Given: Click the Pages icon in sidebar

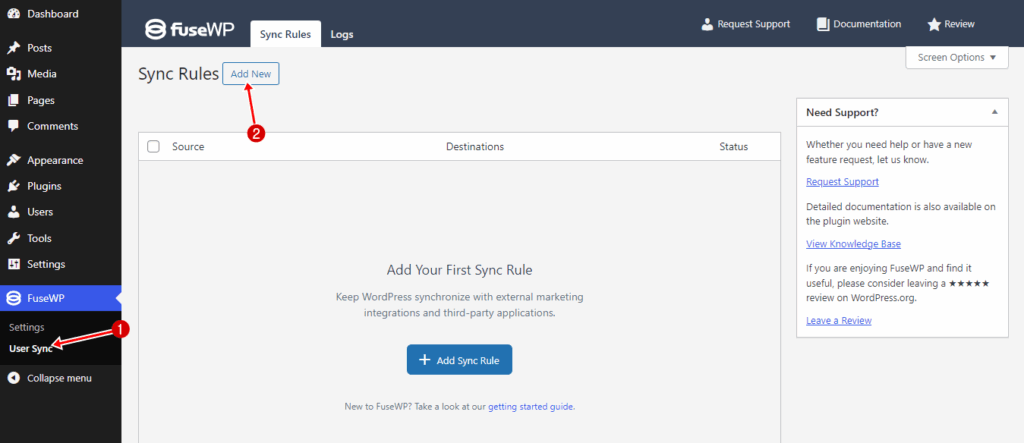Looking at the screenshot, I should pos(13,101).
